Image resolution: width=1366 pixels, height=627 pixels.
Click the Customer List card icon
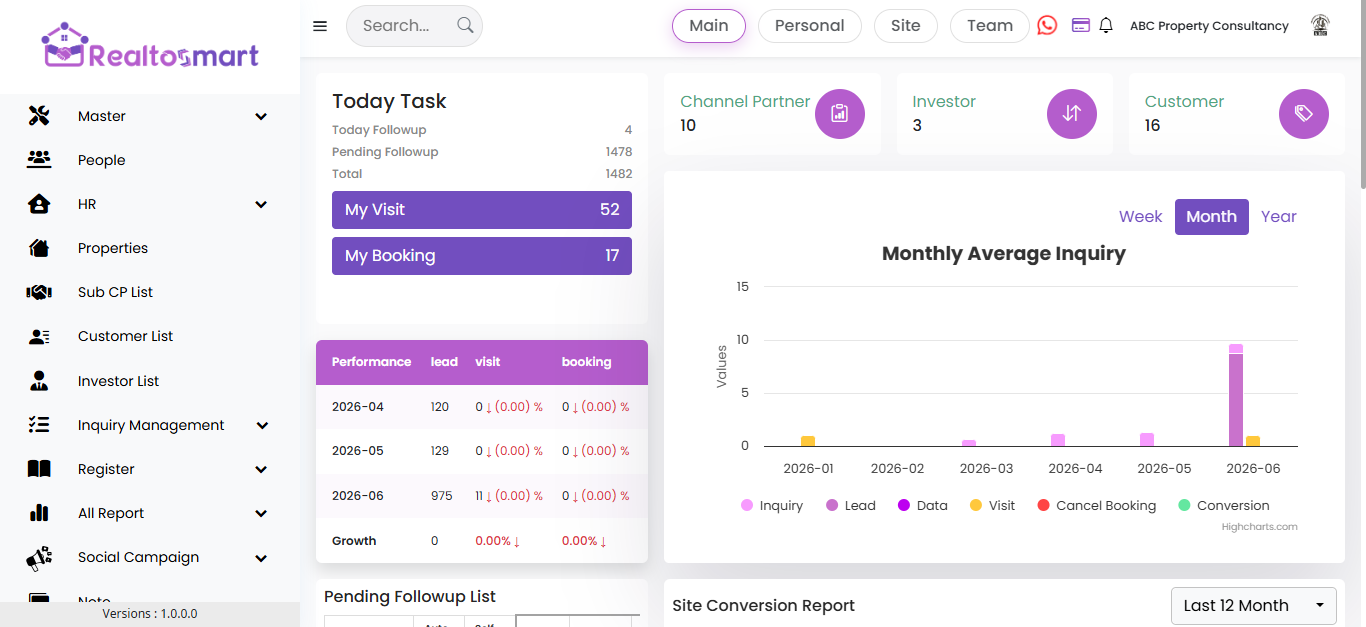(x=39, y=336)
